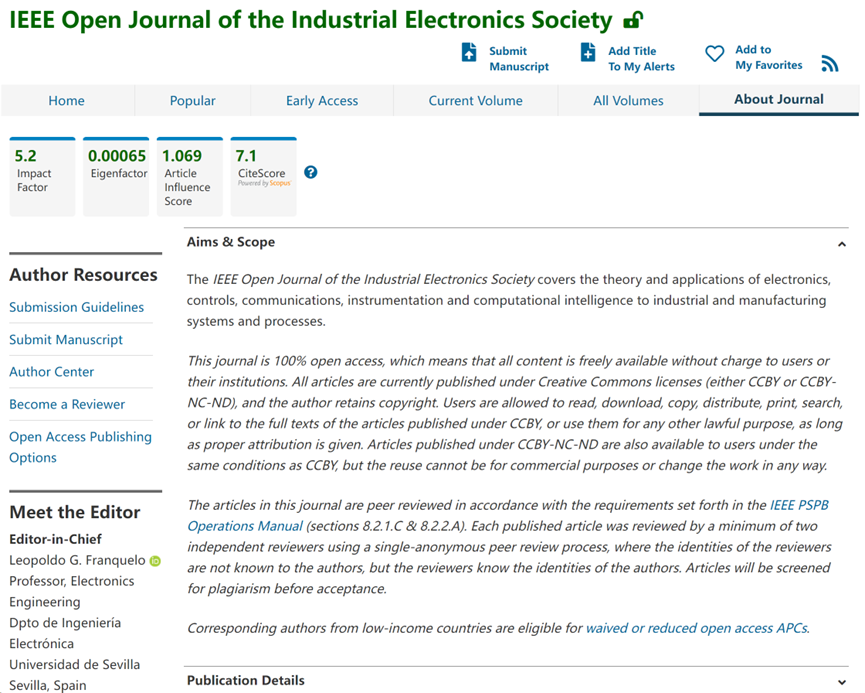Open the editor's ORCID profile icon

tap(155, 561)
